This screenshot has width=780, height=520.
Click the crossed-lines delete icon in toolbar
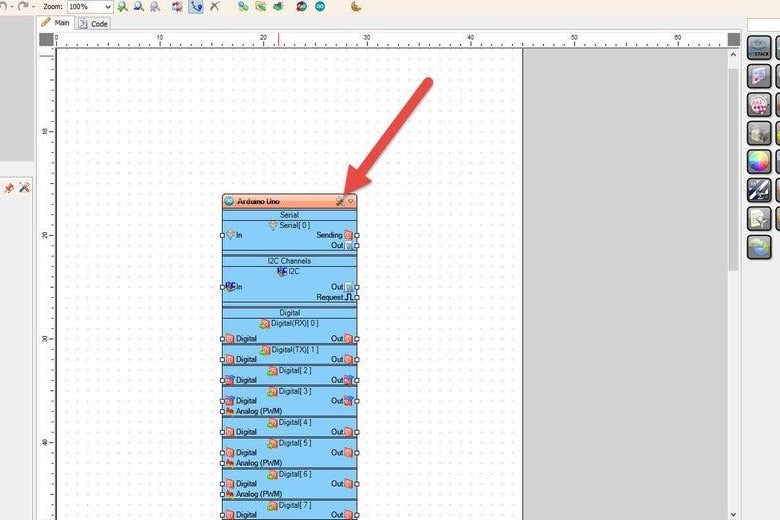tap(214, 6)
